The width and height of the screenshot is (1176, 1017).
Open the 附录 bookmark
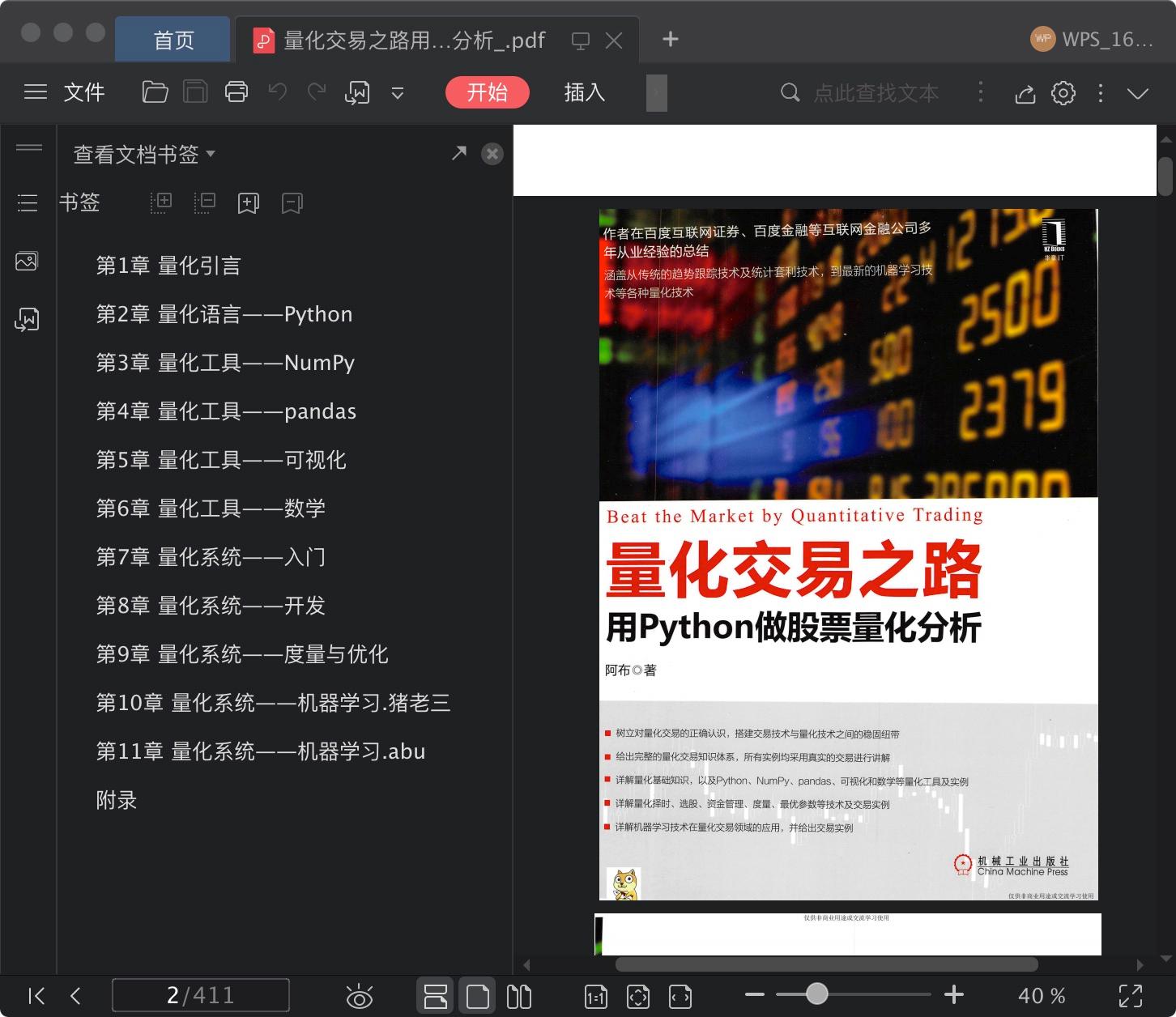pyautogui.click(x=117, y=800)
